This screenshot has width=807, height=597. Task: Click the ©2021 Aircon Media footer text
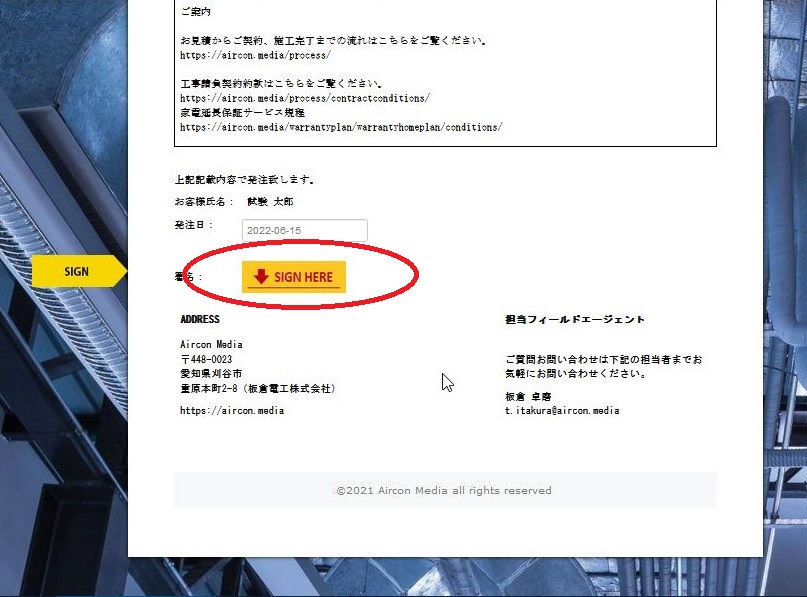(444, 491)
